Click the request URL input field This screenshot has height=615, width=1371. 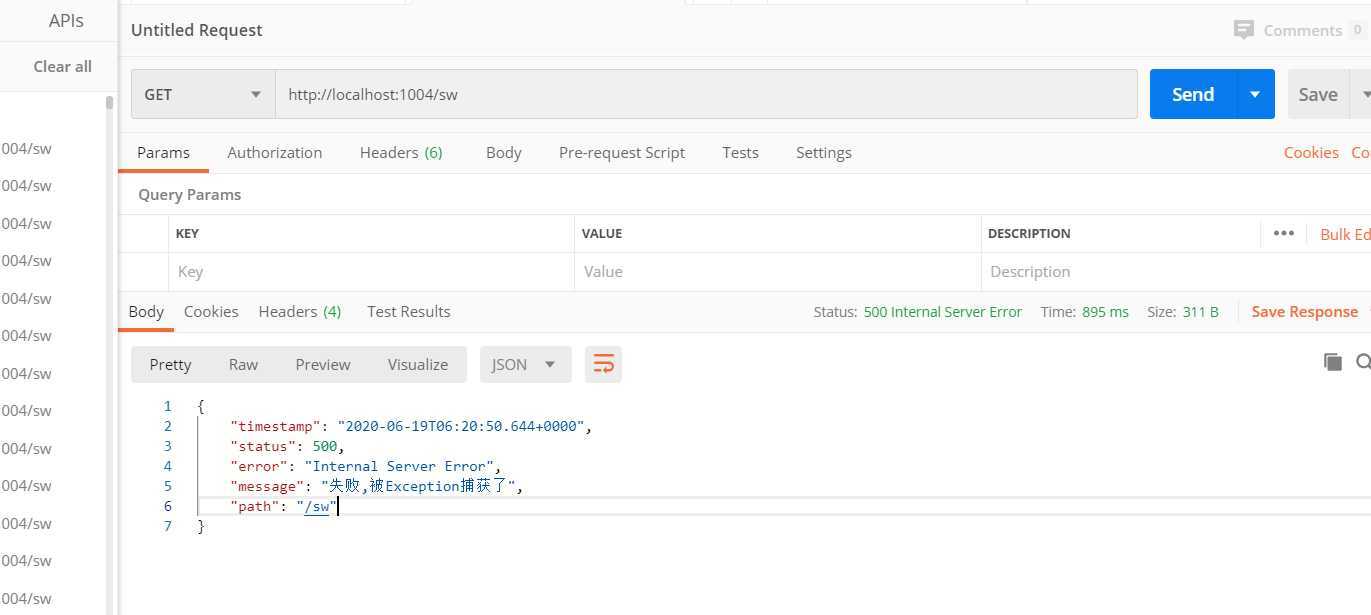coord(705,94)
